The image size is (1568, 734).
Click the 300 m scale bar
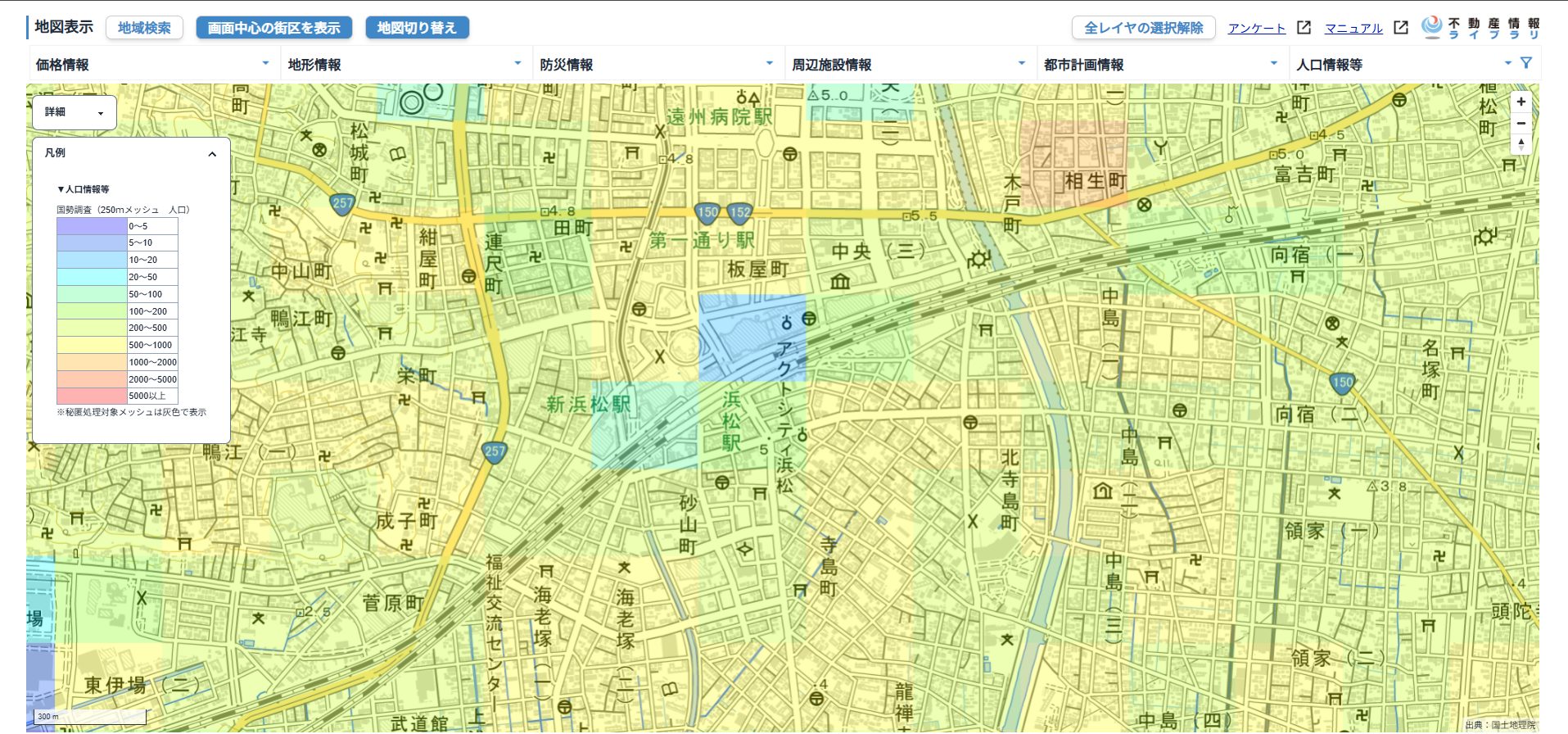tap(89, 717)
